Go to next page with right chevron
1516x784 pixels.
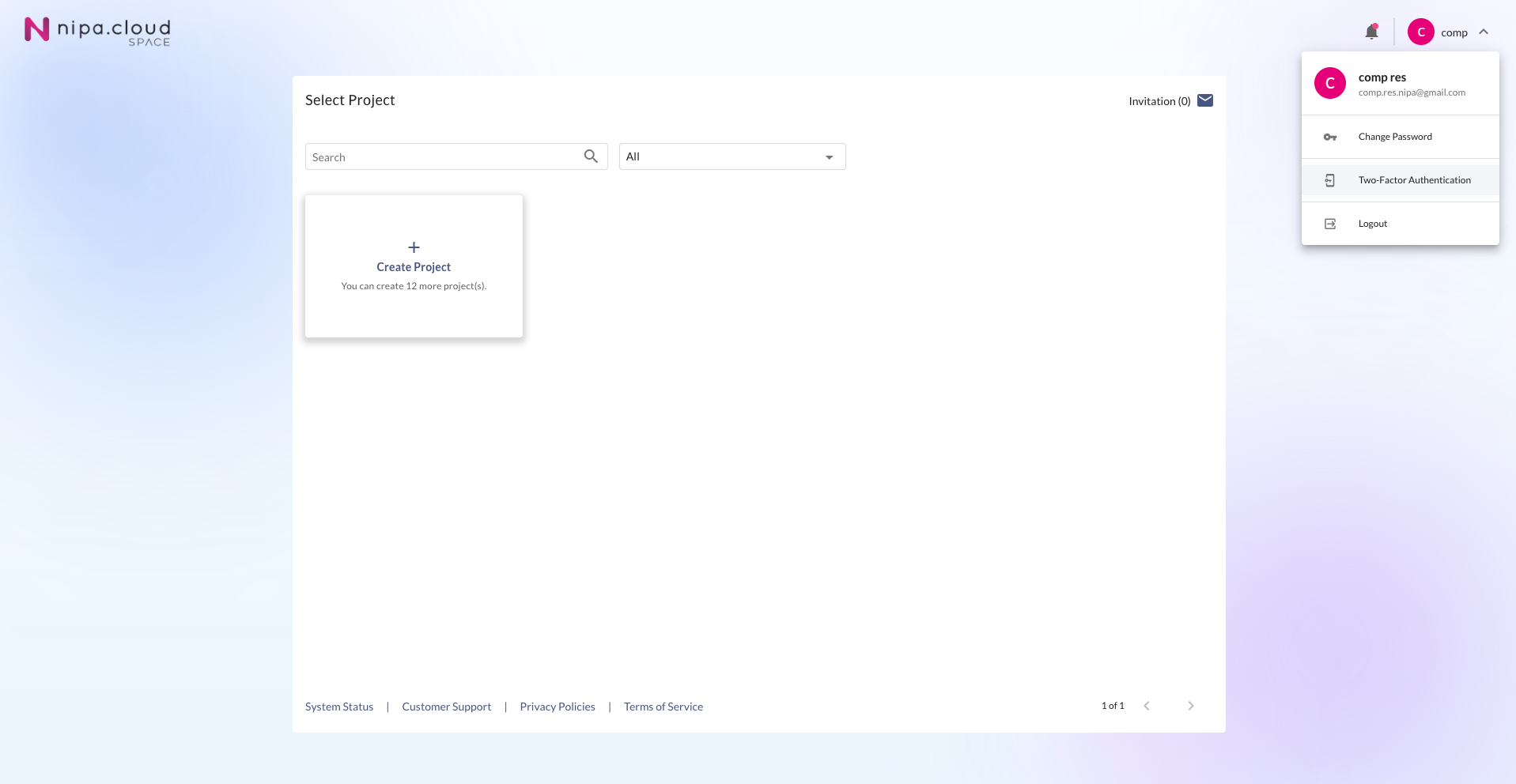[1190, 706]
